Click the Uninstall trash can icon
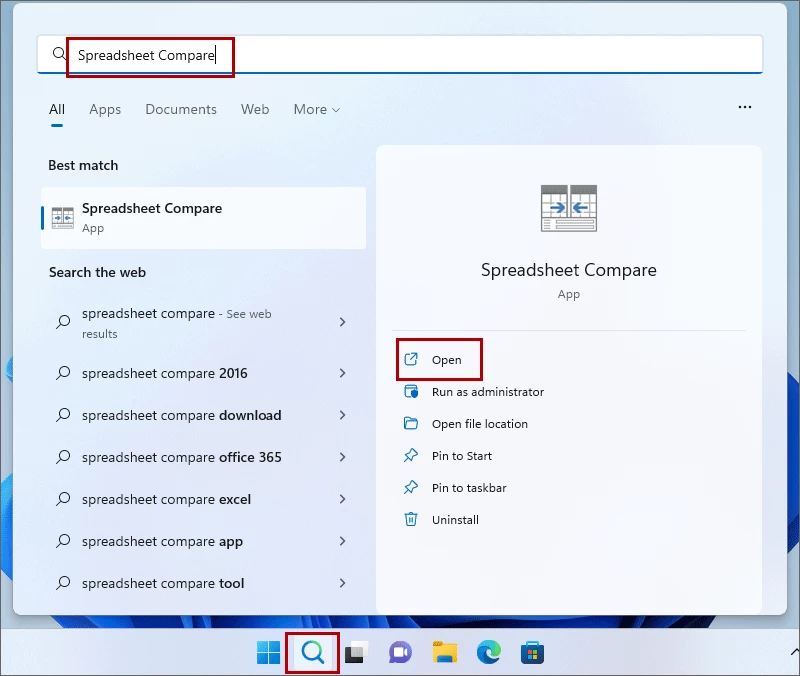Viewport: 800px width, 676px height. click(x=411, y=519)
